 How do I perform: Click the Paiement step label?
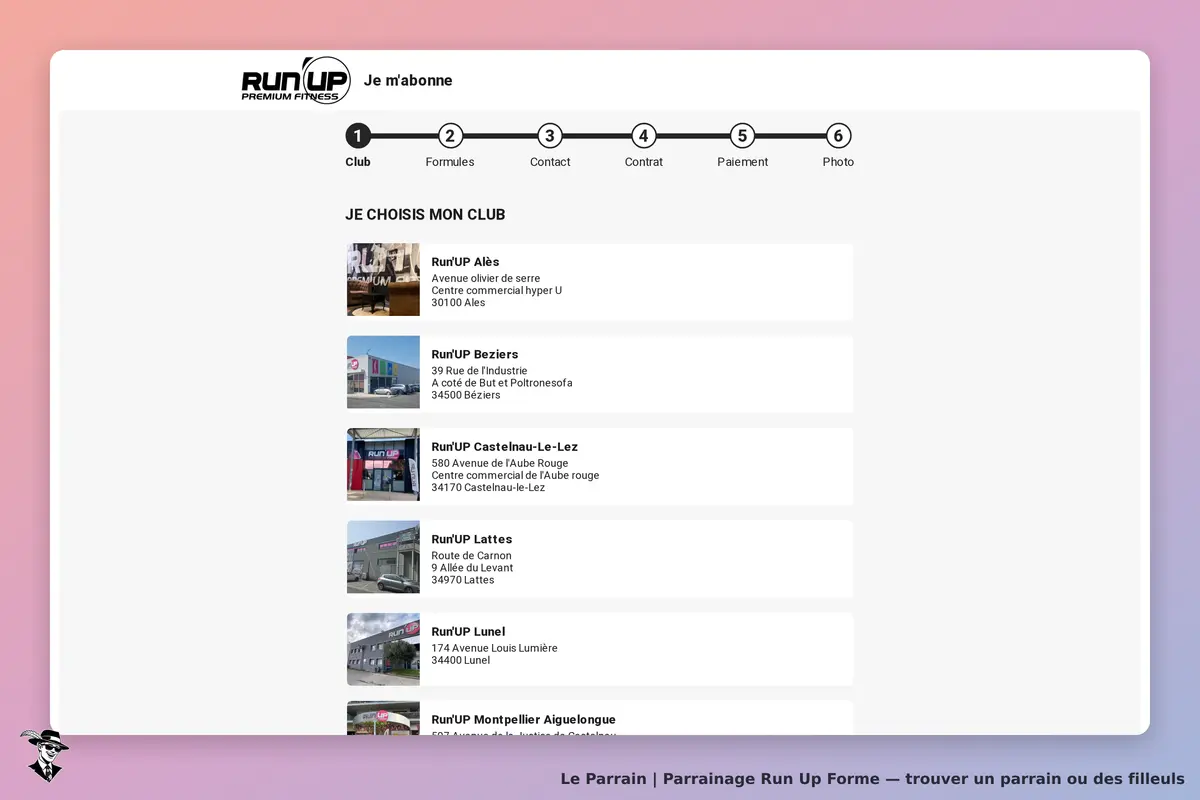pos(743,162)
